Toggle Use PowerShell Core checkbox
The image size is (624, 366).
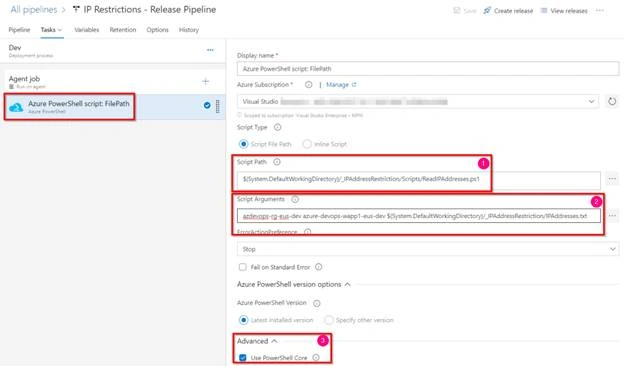242,358
